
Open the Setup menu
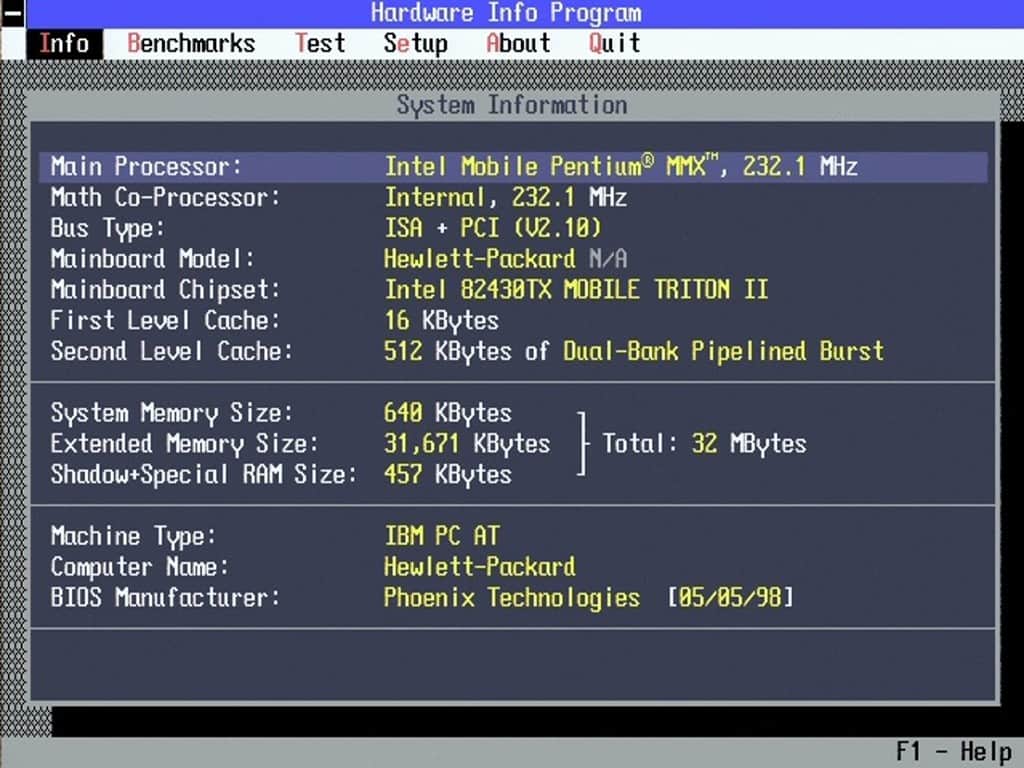point(415,44)
